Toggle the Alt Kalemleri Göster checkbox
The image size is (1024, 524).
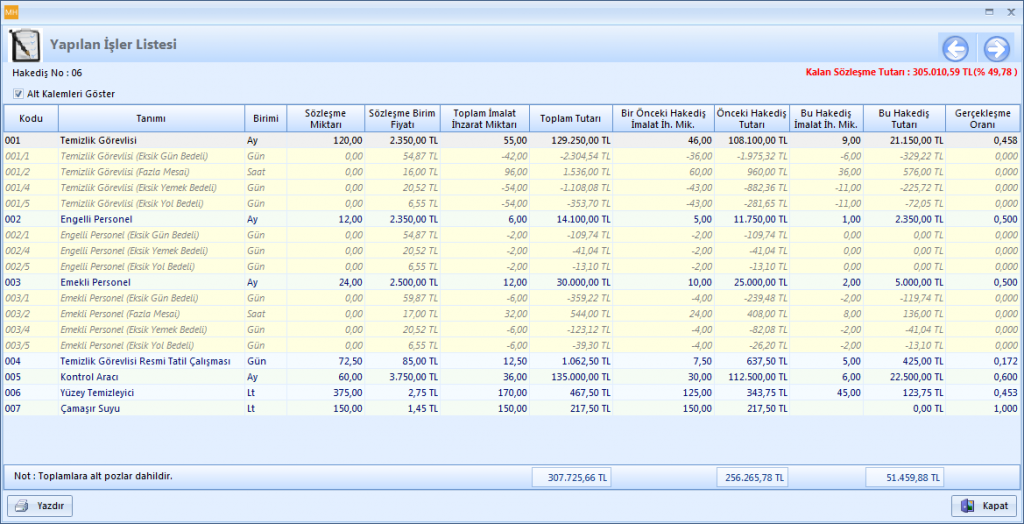[x=18, y=94]
